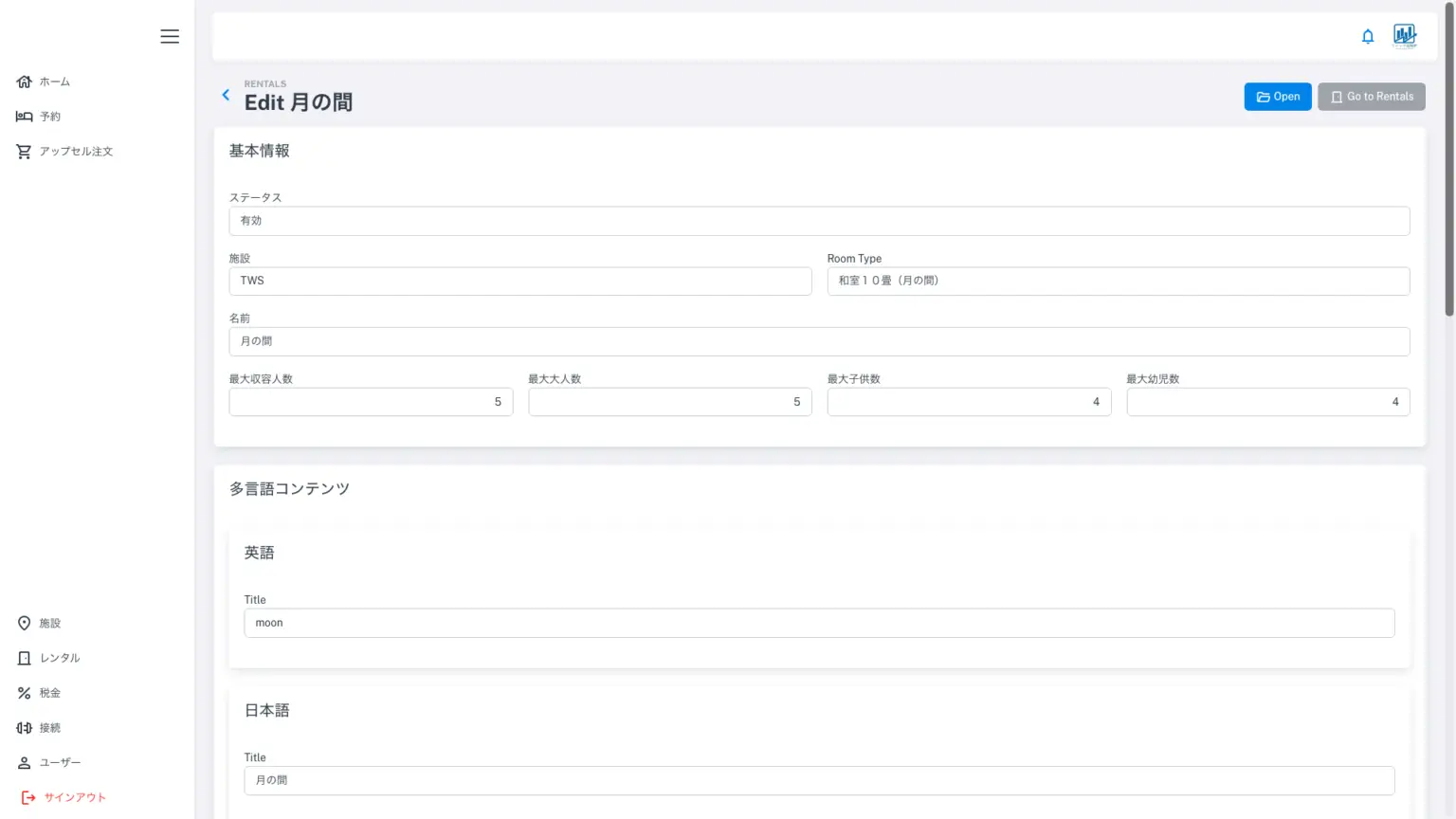Open the ステータス dropdown showing 有効
1456x819 pixels.
(x=819, y=221)
